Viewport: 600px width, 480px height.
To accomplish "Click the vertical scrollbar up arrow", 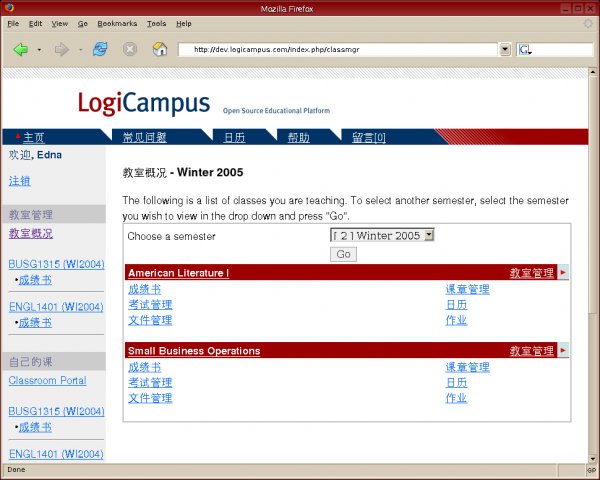I will [x=593, y=72].
